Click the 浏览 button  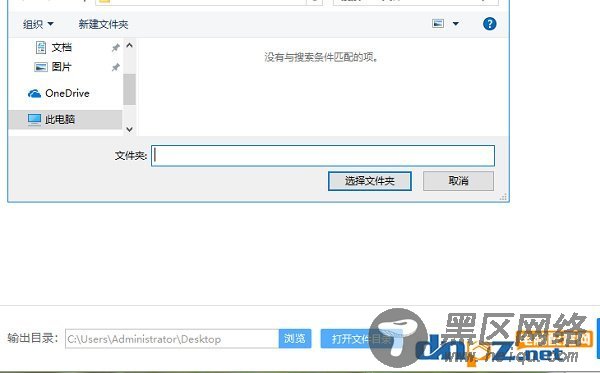295,339
